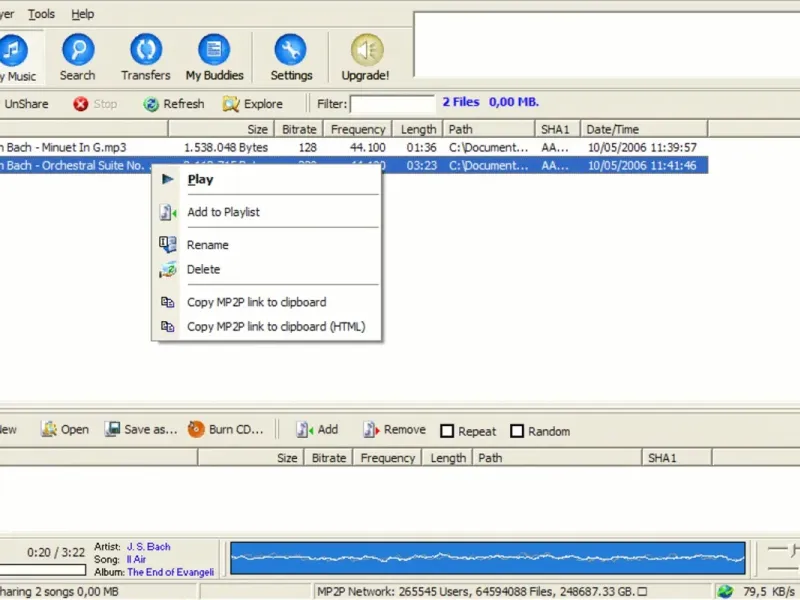Choose Delete from the context menu
Image resolution: width=800 pixels, height=600 pixels.
pyautogui.click(x=203, y=270)
